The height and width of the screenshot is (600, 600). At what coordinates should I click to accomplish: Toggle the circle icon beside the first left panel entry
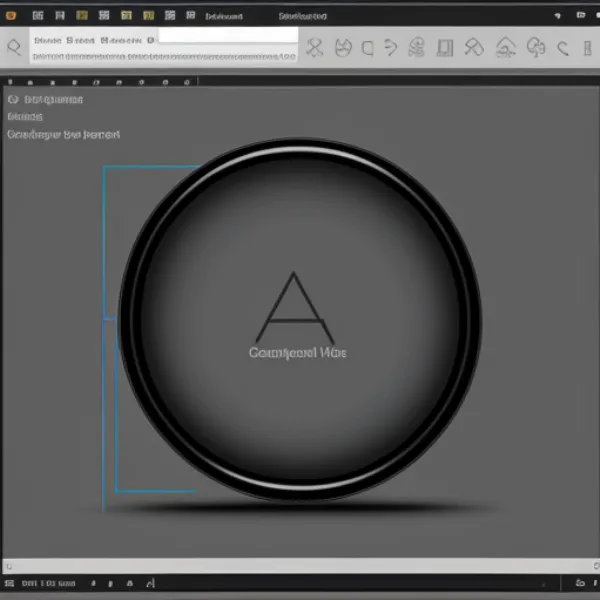click(12, 99)
